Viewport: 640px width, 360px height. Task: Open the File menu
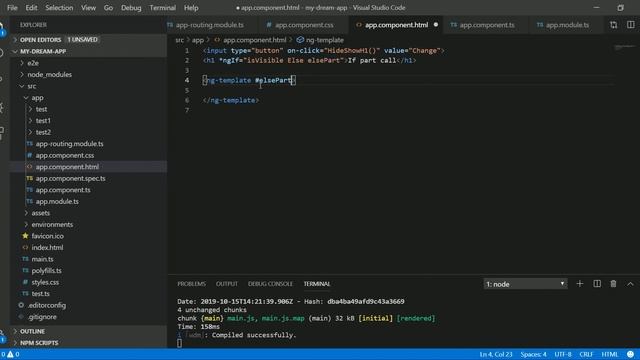click(x=12, y=8)
